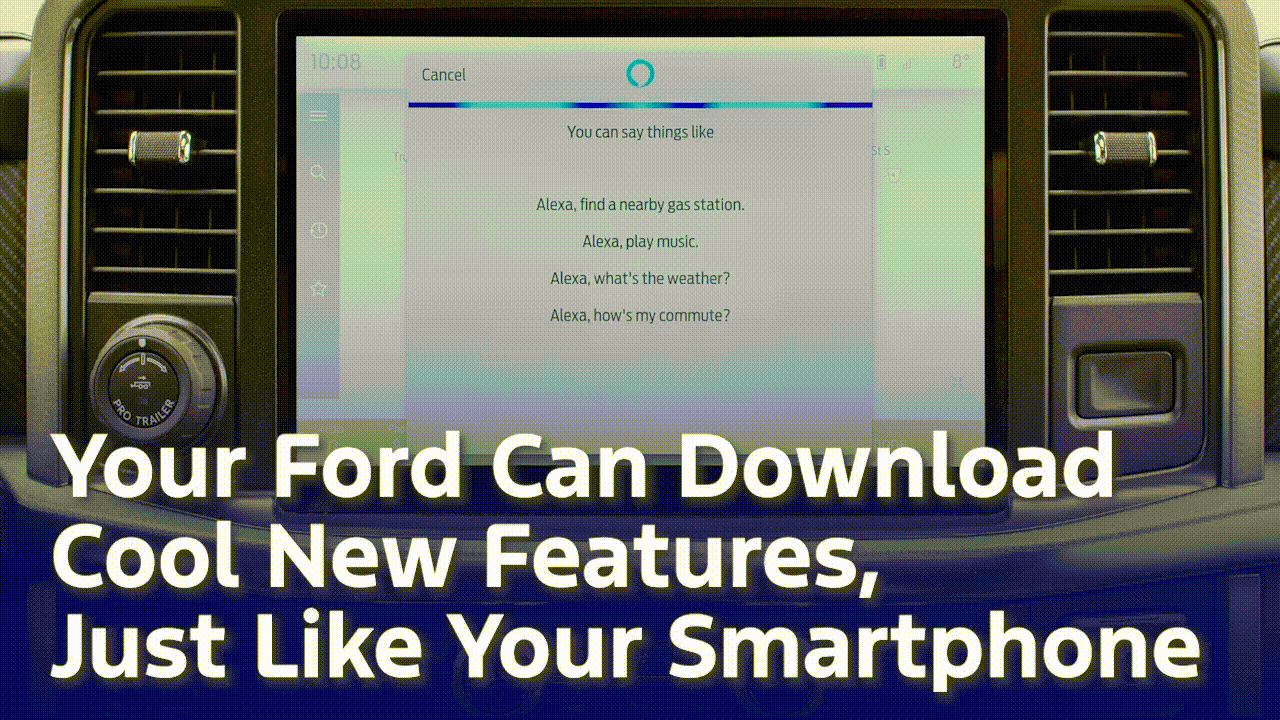Click the left air vent adjuster knob

pyautogui.click(x=162, y=148)
